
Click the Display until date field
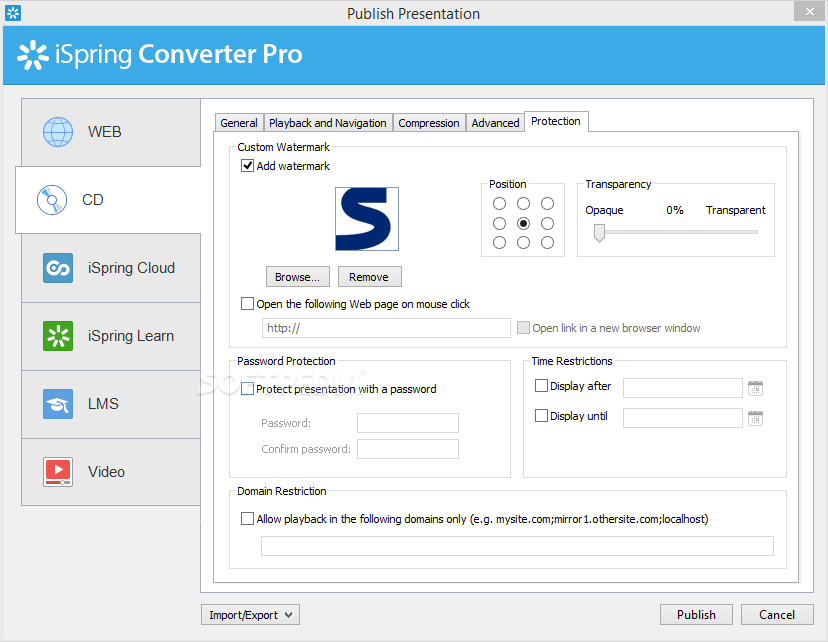click(x=683, y=418)
